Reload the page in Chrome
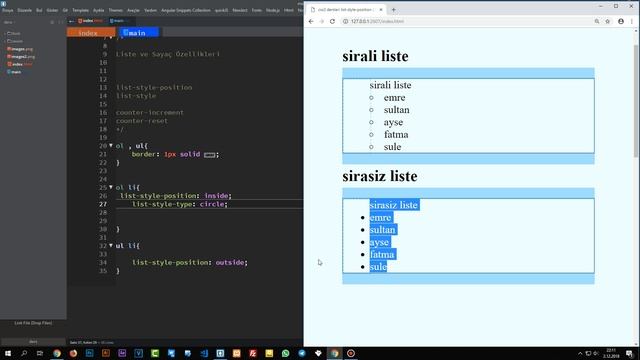Screen dimensions: 640x360 (x=332, y=21)
